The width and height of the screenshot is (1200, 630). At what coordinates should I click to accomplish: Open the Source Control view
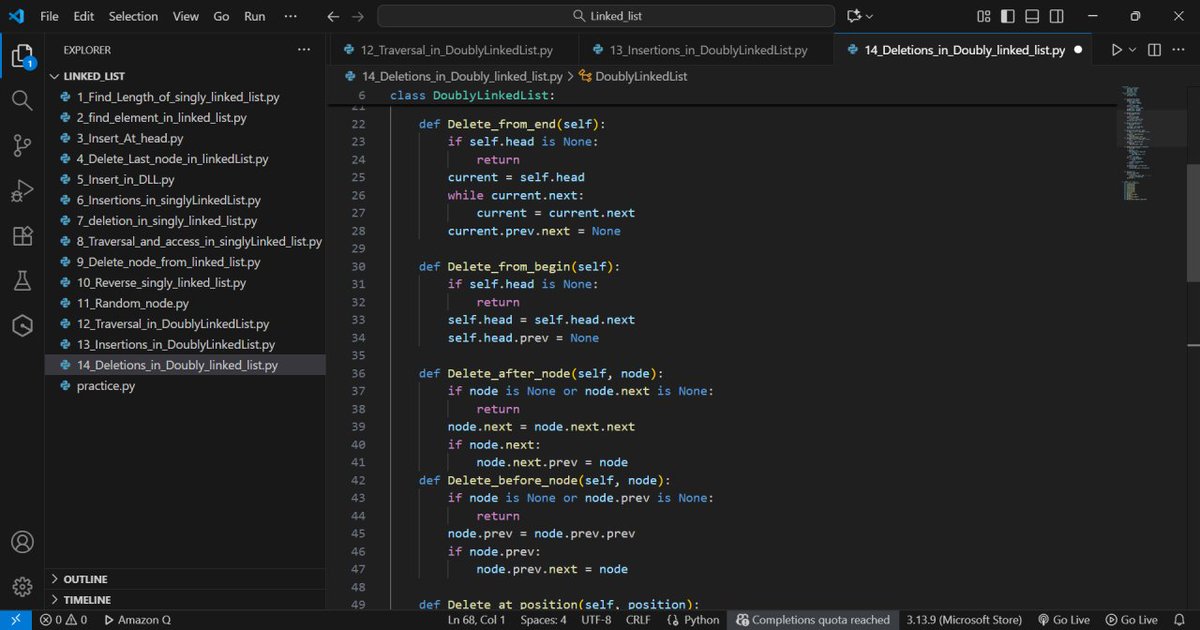click(22, 146)
